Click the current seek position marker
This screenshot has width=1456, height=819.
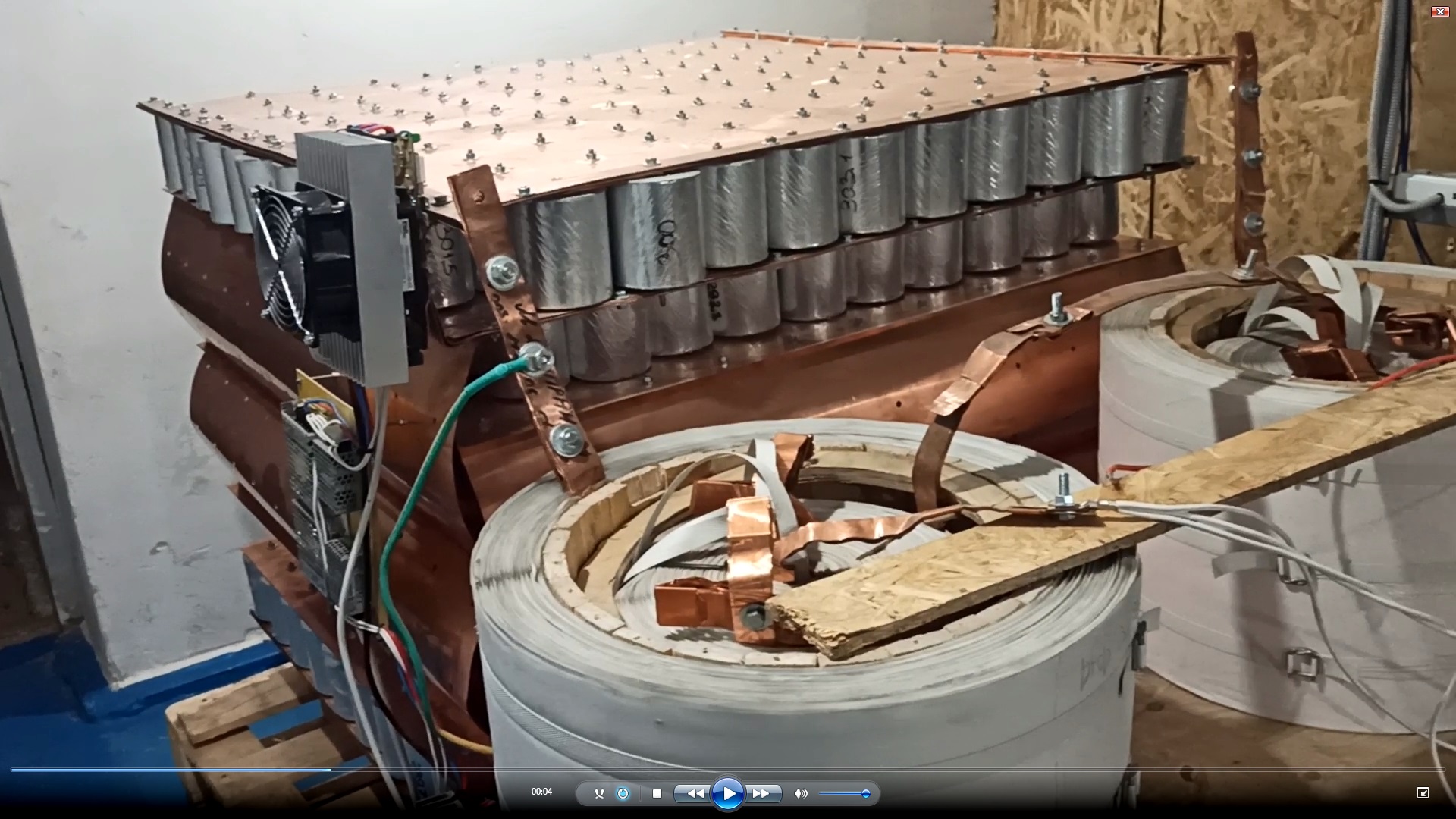[331, 770]
